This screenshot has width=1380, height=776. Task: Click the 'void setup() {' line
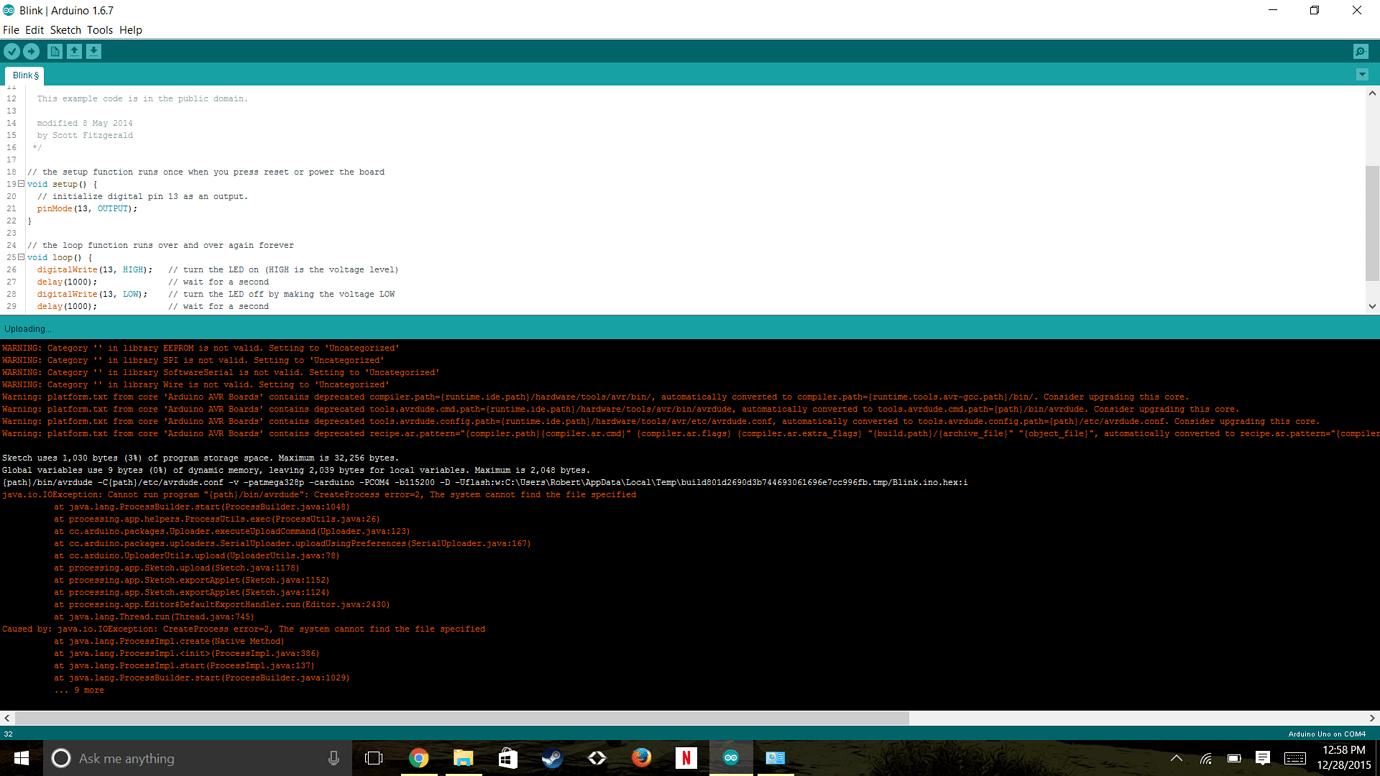(x=63, y=184)
